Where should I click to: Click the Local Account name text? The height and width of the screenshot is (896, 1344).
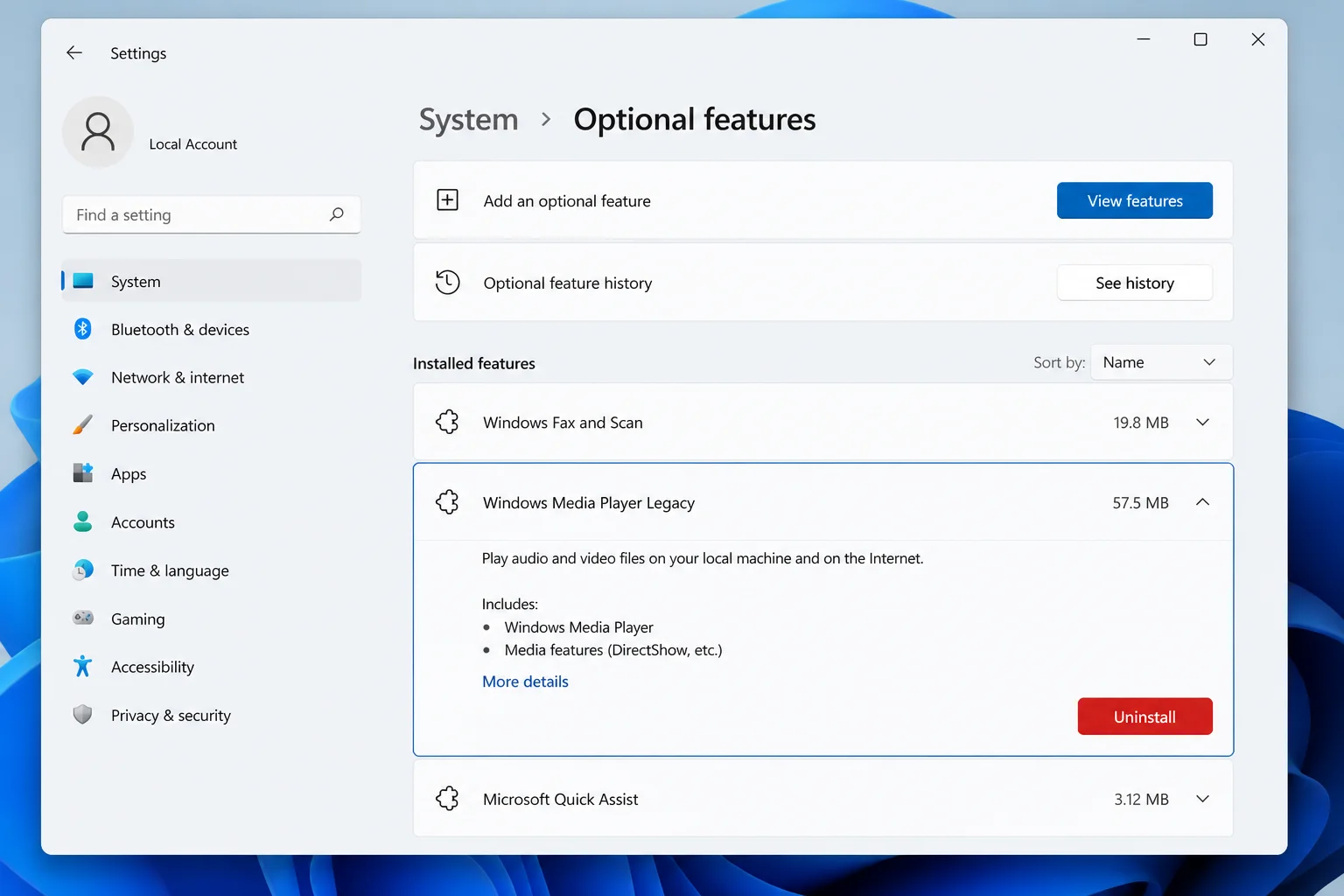tap(192, 144)
